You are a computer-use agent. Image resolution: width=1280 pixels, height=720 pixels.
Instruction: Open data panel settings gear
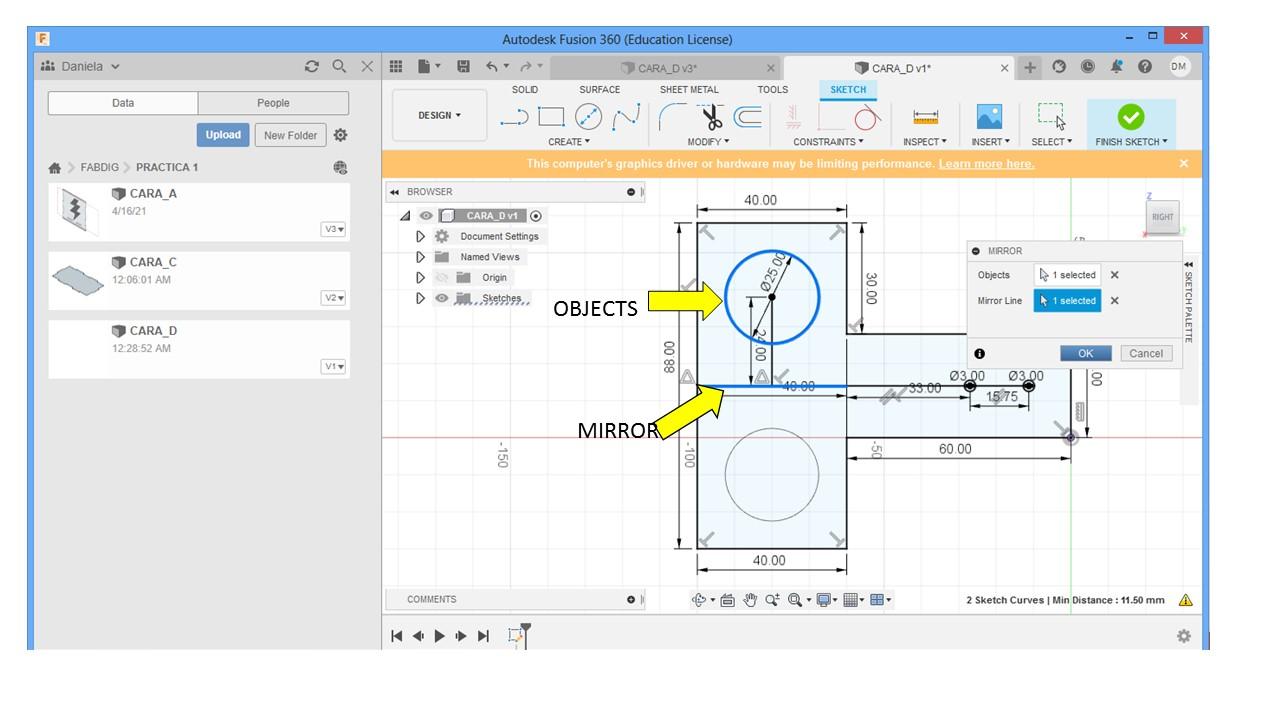pyautogui.click(x=340, y=135)
